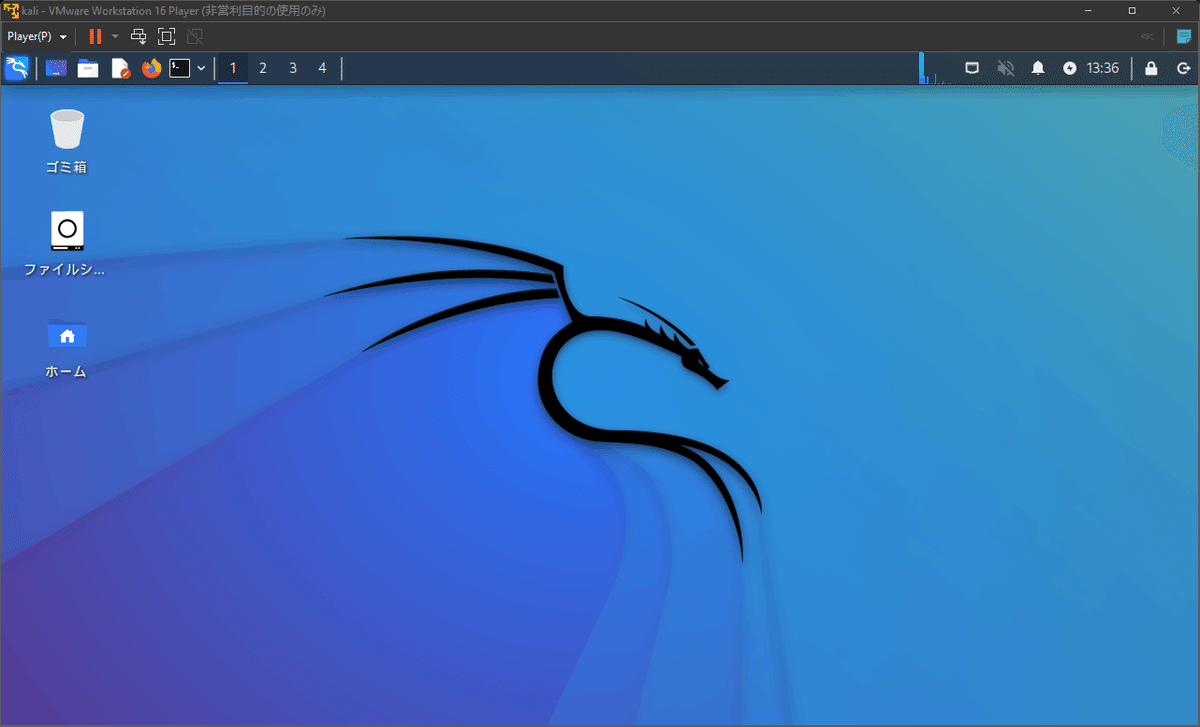The width and height of the screenshot is (1200, 727).
Task: Click the 13:36 clock
Action: [x=1103, y=68]
